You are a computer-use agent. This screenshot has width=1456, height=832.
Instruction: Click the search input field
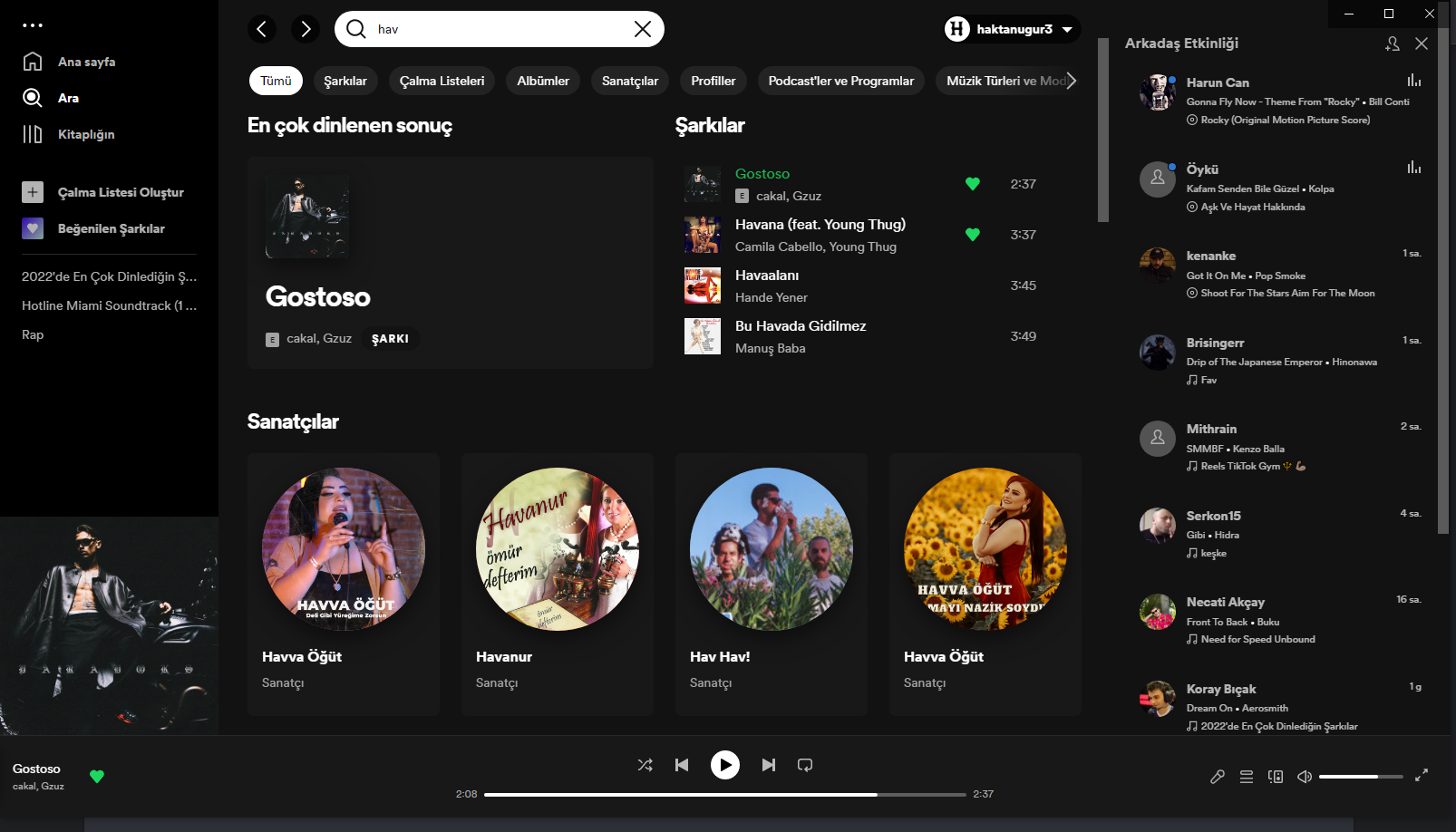[500, 29]
